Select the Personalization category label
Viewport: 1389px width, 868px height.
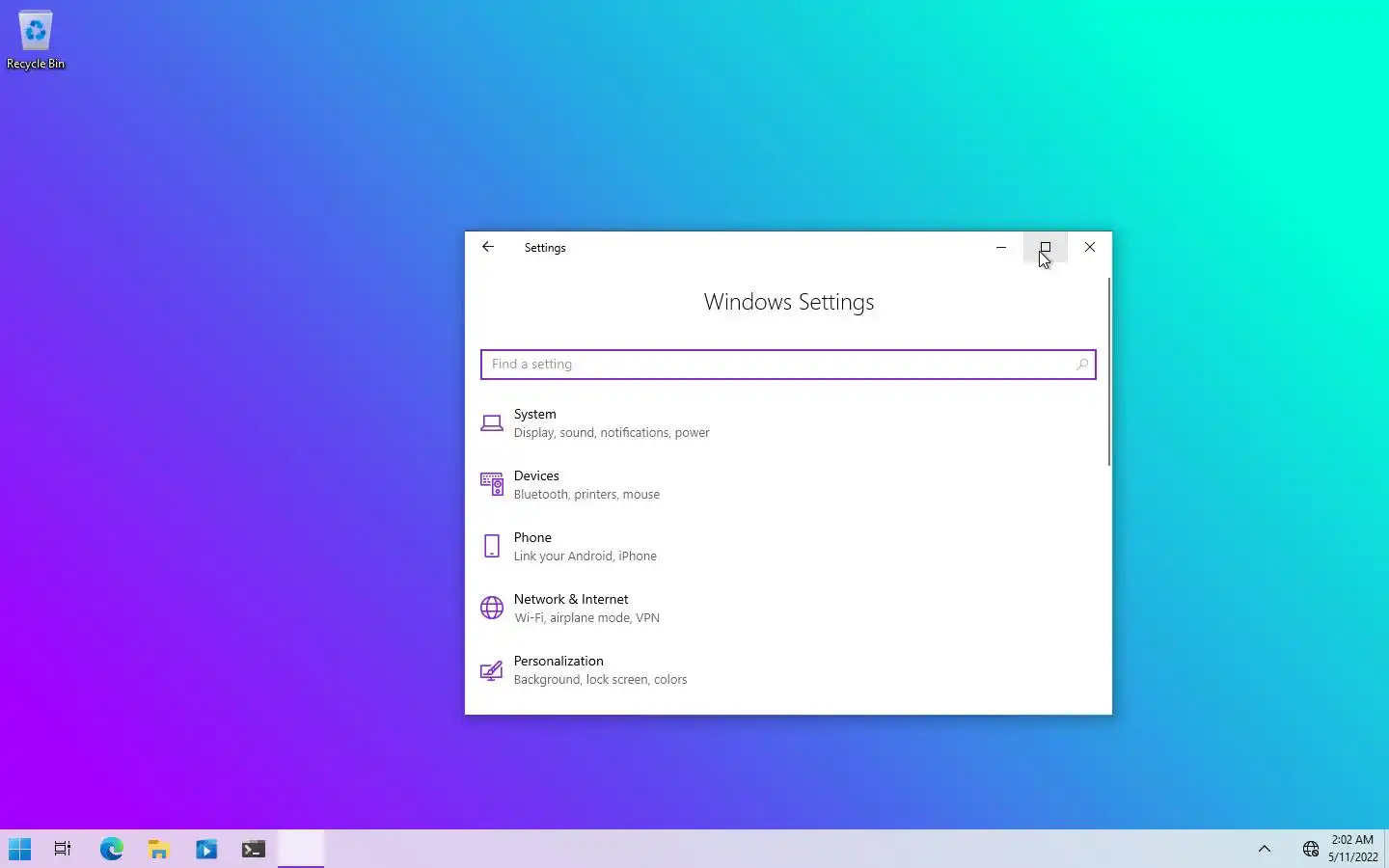pyautogui.click(x=558, y=662)
